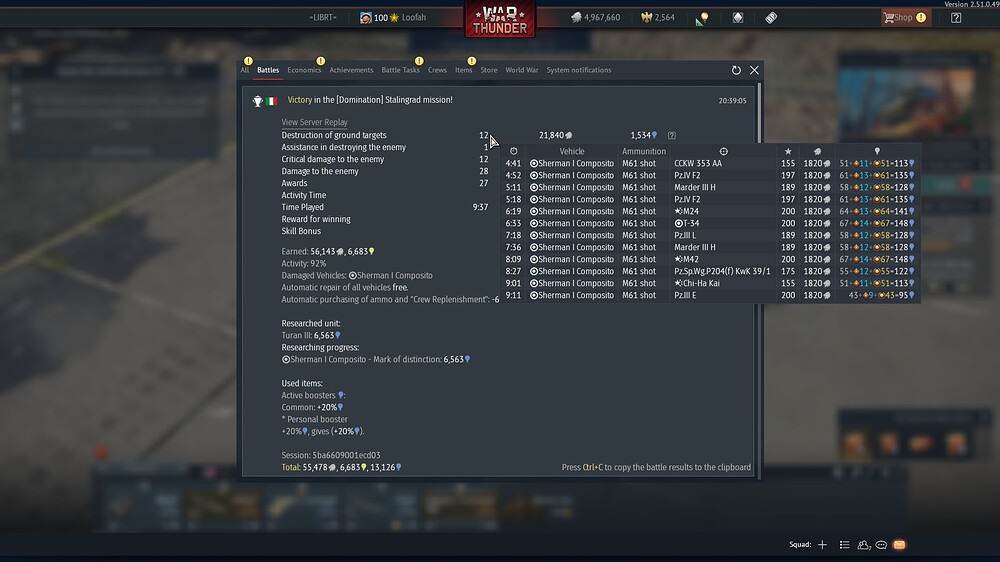
Task: Click the View Server Replay link
Action: click(x=314, y=122)
